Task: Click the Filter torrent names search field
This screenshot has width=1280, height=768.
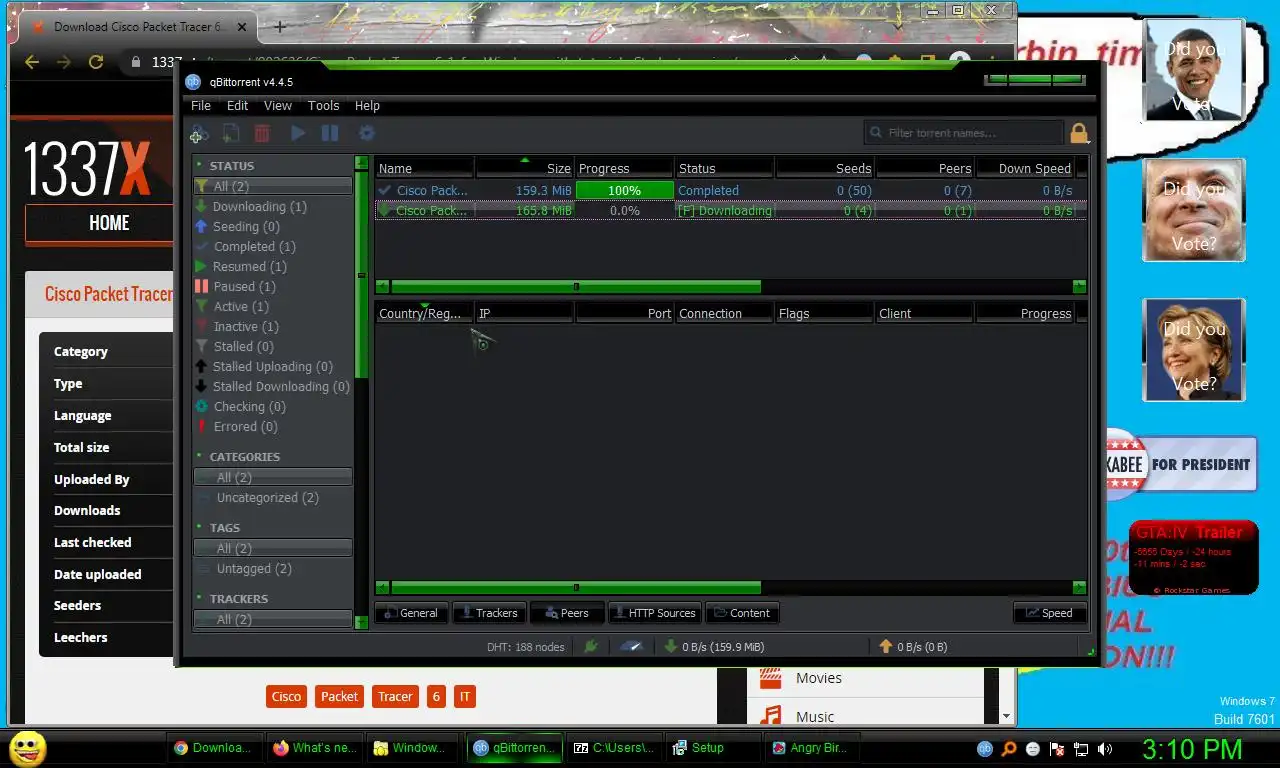Action: click(x=964, y=133)
